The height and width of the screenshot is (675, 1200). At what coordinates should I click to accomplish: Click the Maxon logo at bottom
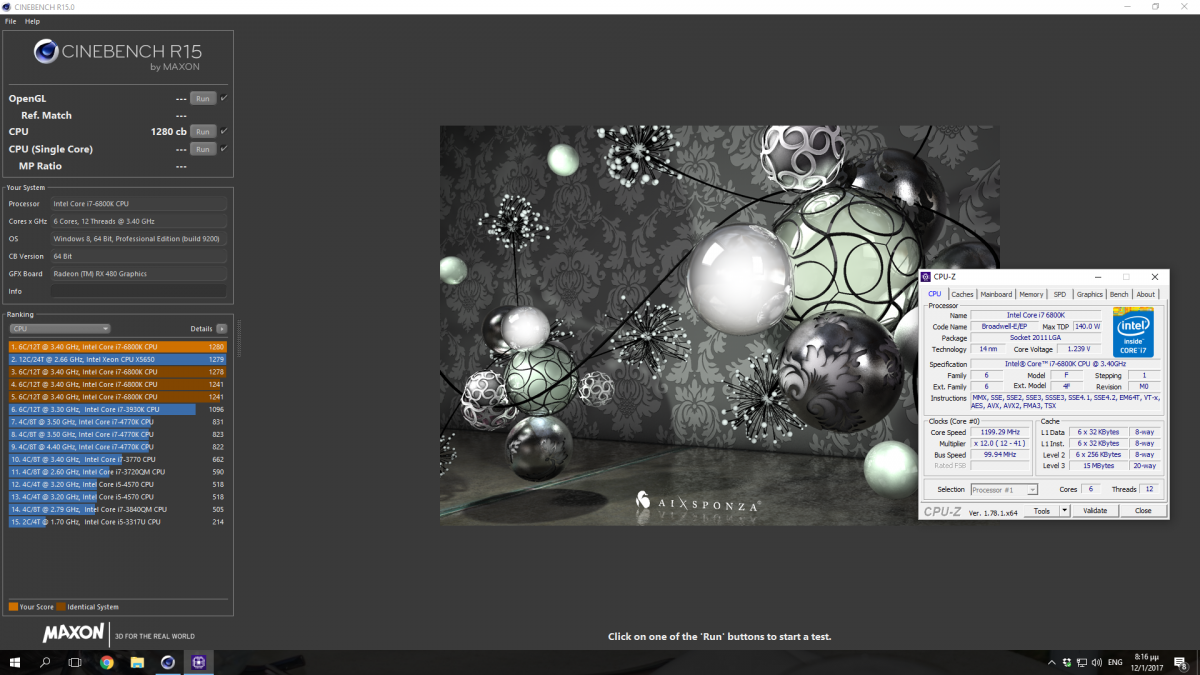[x=73, y=633]
